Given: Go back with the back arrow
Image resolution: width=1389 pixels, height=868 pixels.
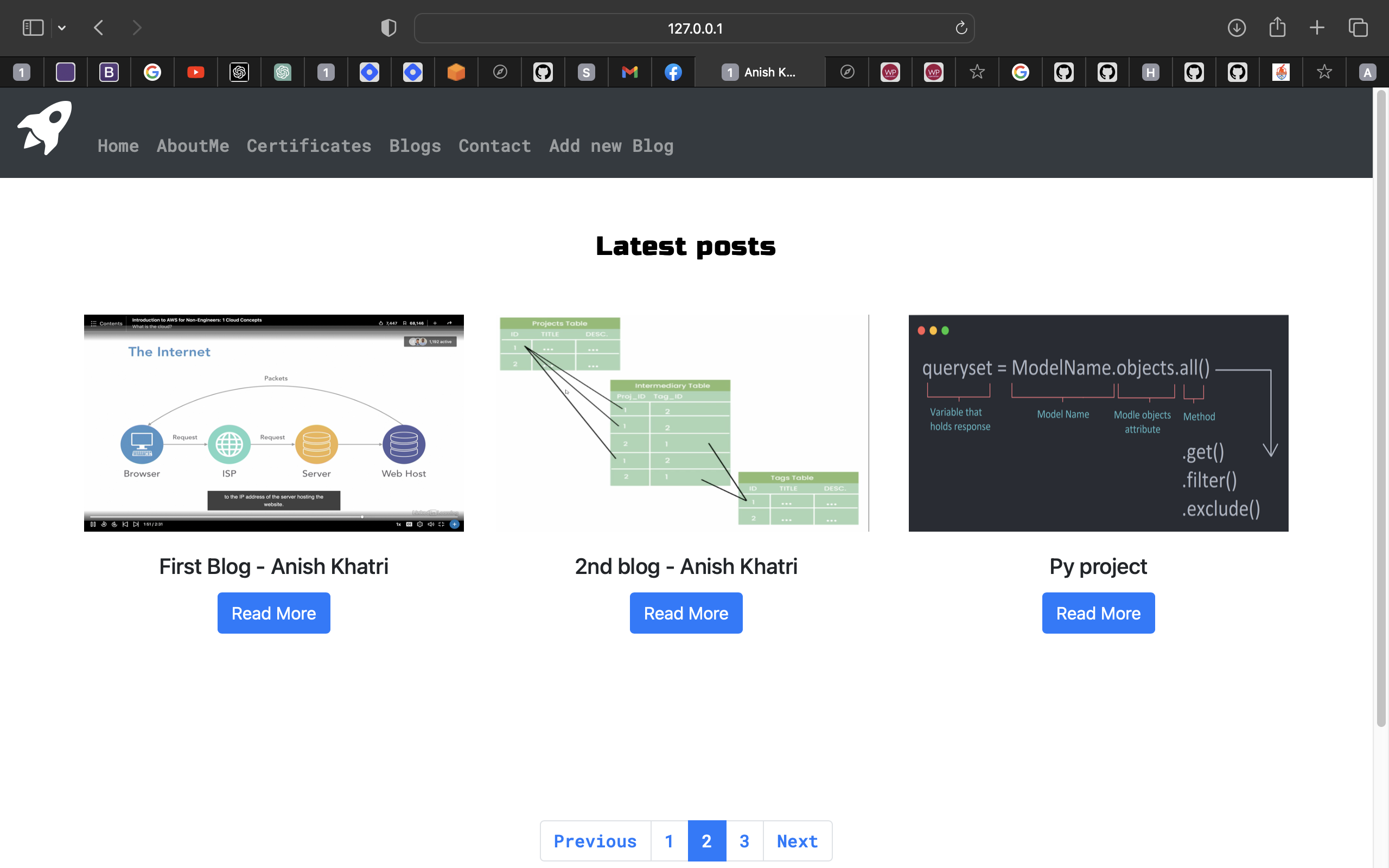Looking at the screenshot, I should tap(99, 28).
